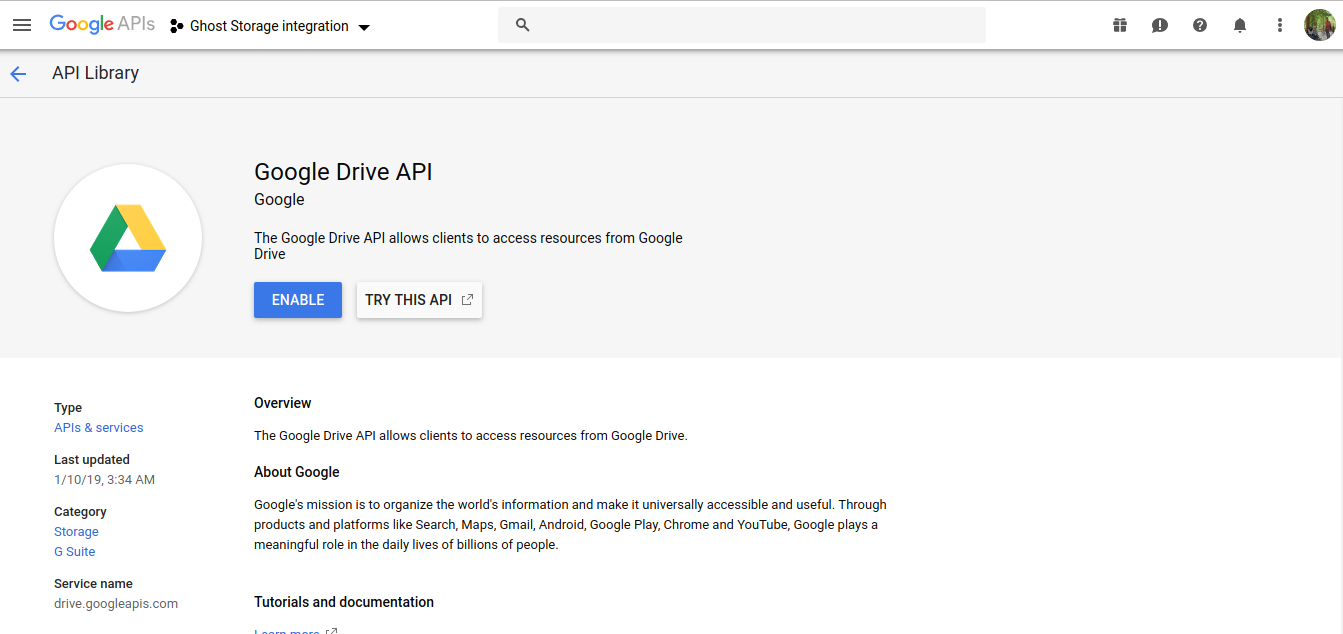Open the user account avatar

[1320, 25]
